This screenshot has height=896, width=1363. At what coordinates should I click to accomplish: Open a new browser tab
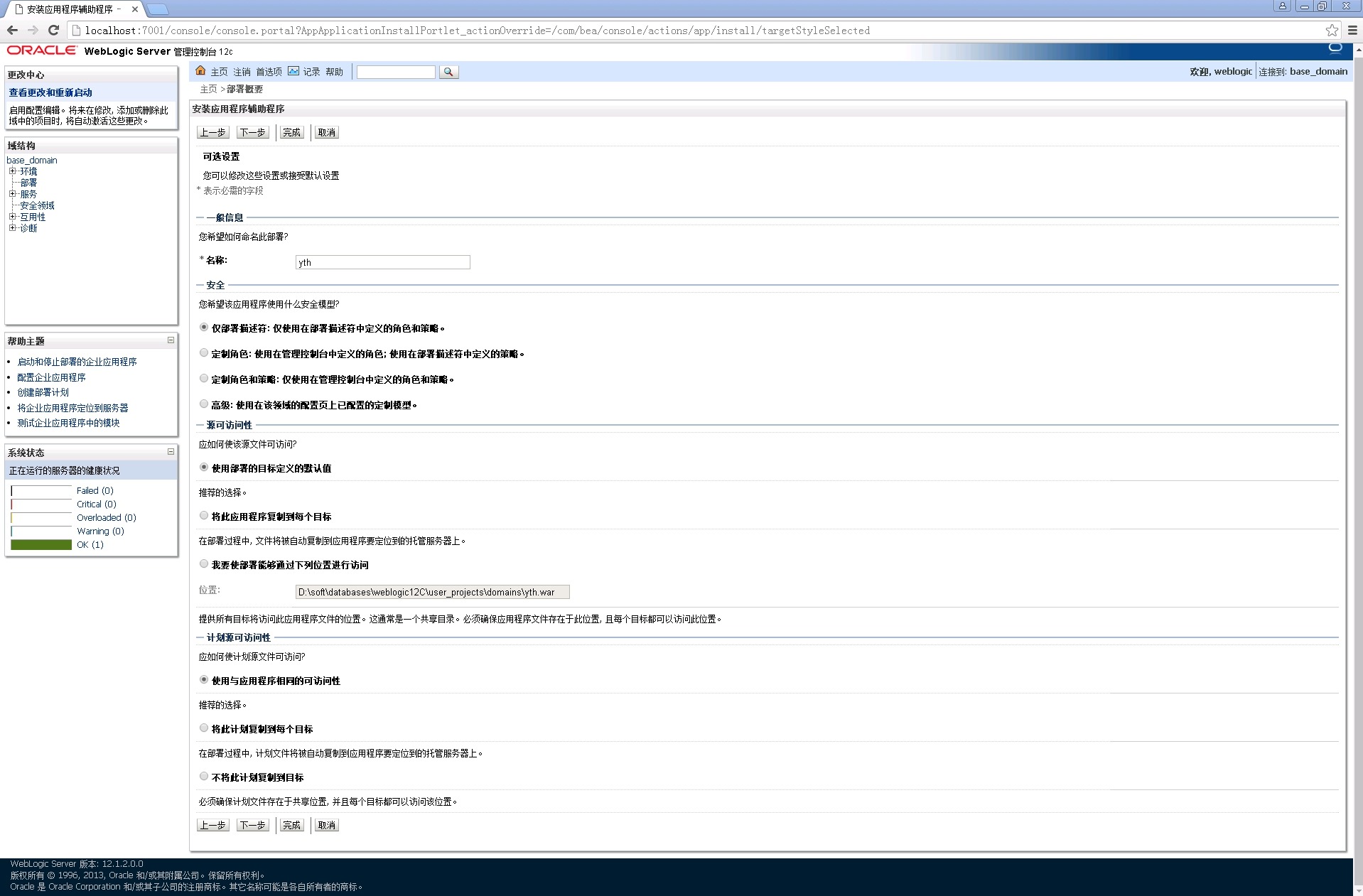(158, 9)
